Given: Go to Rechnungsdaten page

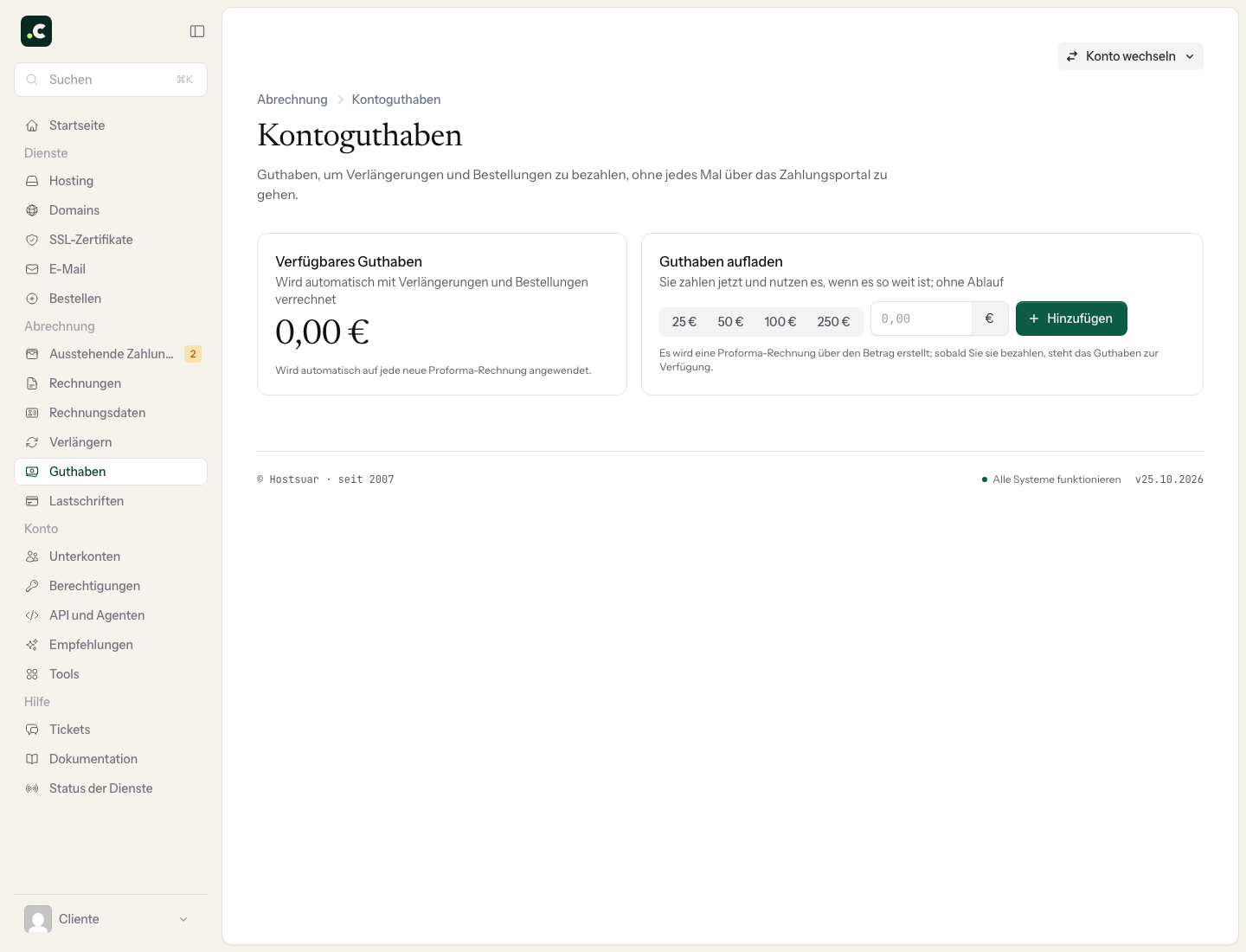Looking at the screenshot, I should pyautogui.click(x=111, y=413).
